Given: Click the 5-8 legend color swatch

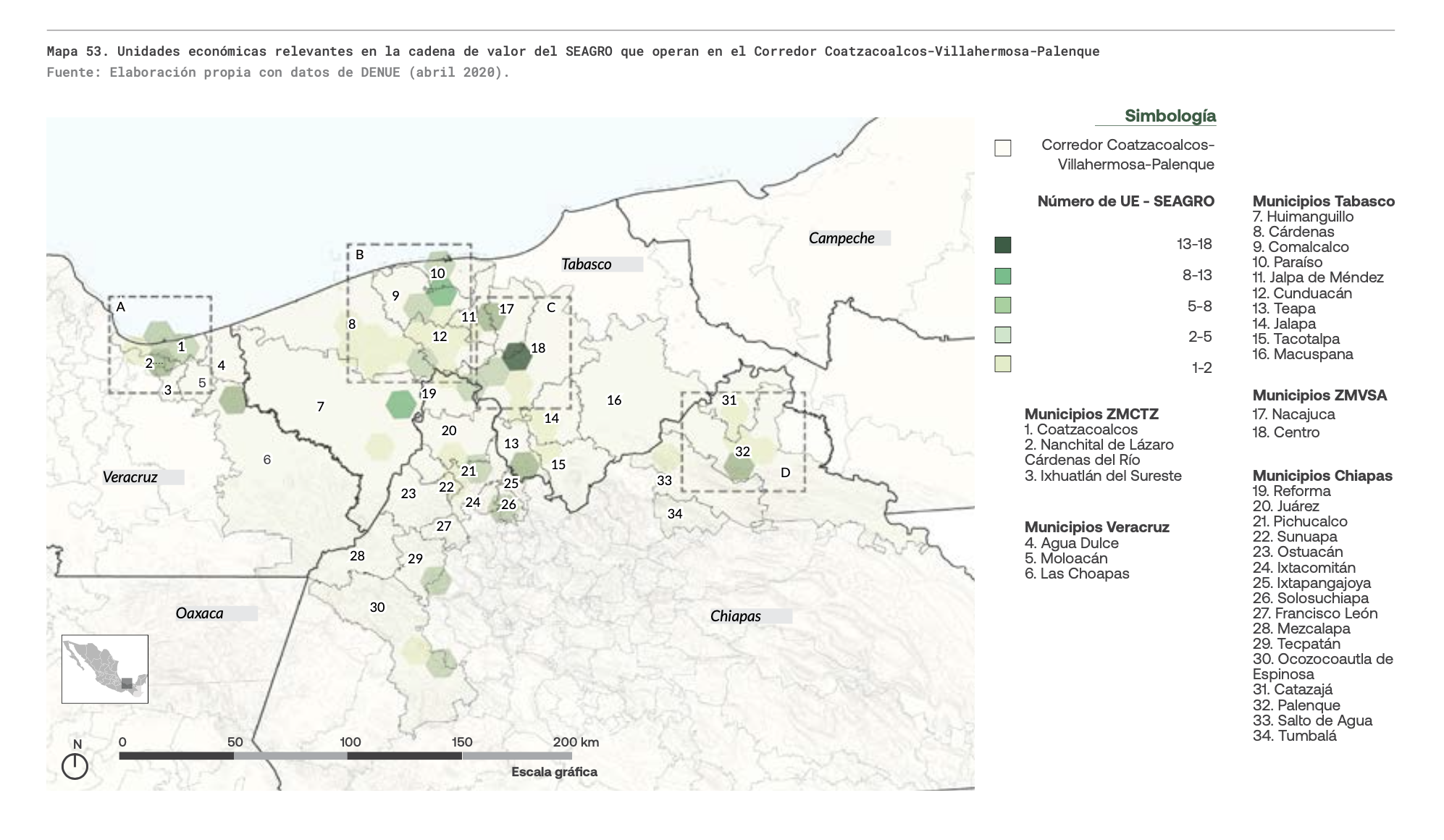Looking at the screenshot, I should pyautogui.click(x=1002, y=306).
